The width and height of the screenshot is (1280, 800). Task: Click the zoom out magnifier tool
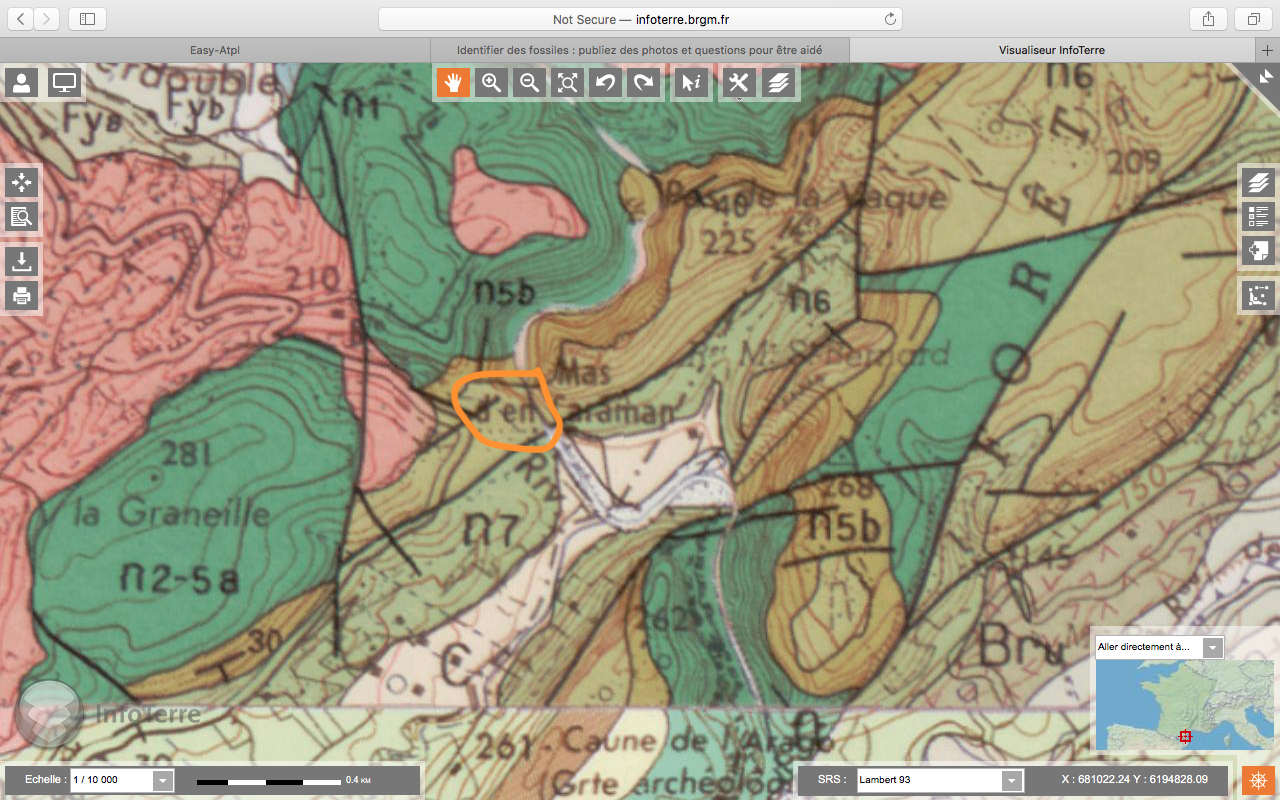529,83
